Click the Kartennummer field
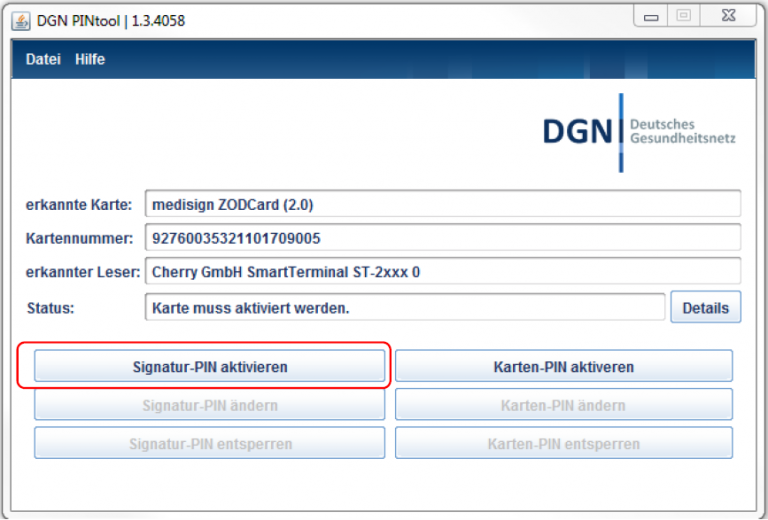This screenshot has width=768, height=520. [x=443, y=237]
